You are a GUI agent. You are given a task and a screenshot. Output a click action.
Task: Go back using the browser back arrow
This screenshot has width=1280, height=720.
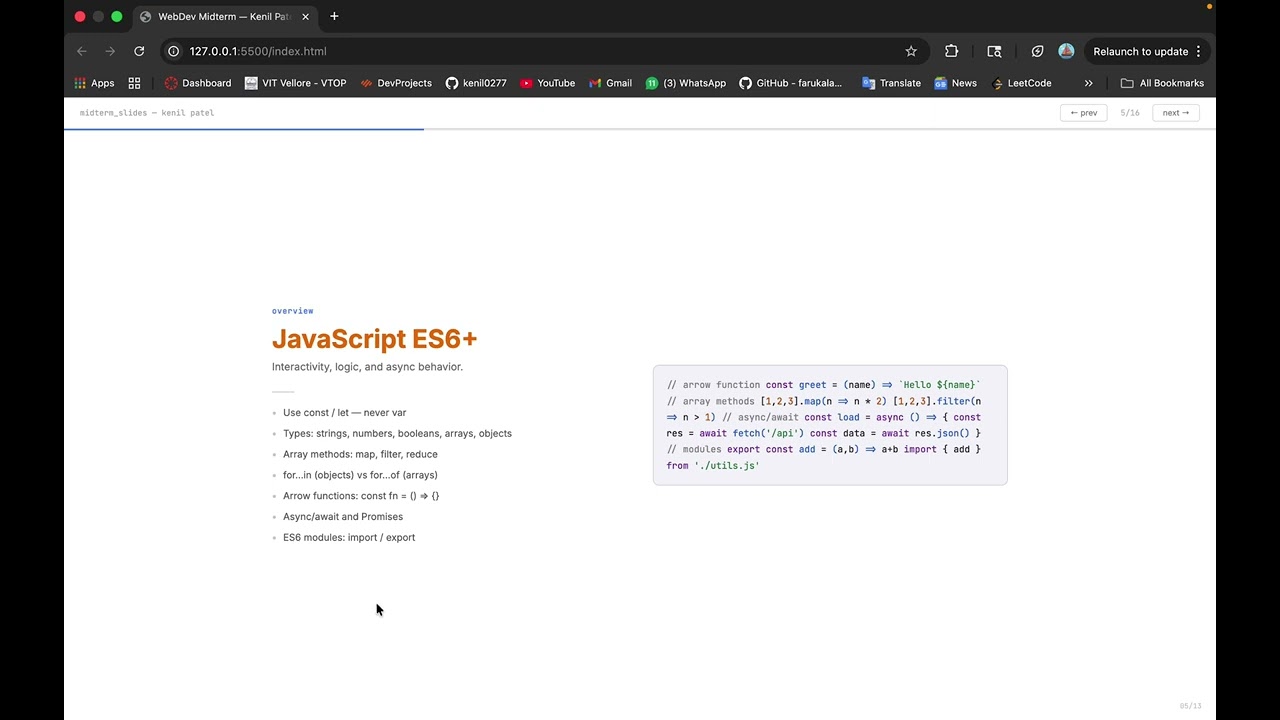pyautogui.click(x=82, y=51)
